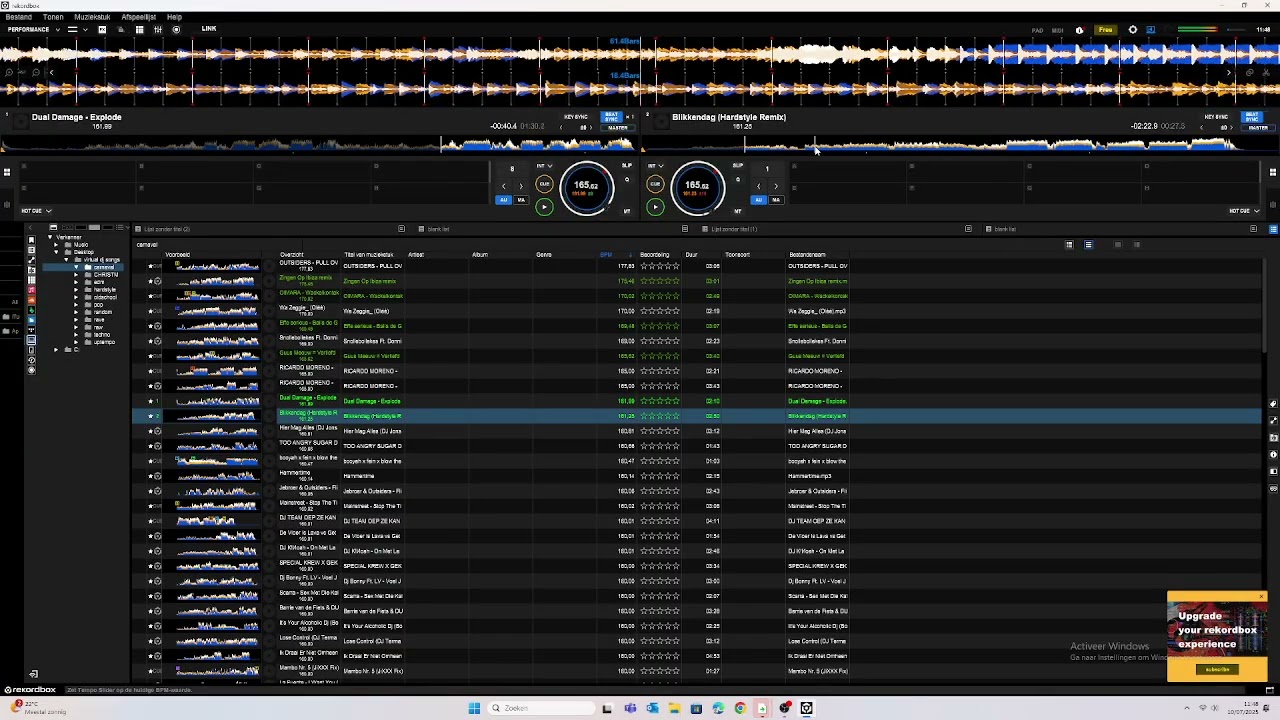
Task: Open the left HOT CUE dropdown
Action: tap(37, 211)
